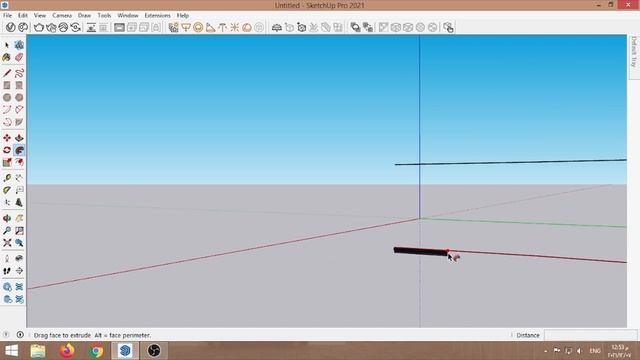Select the Freehand squiggle tool
Image resolution: width=640 pixels, height=360 pixels.
(x=19, y=73)
